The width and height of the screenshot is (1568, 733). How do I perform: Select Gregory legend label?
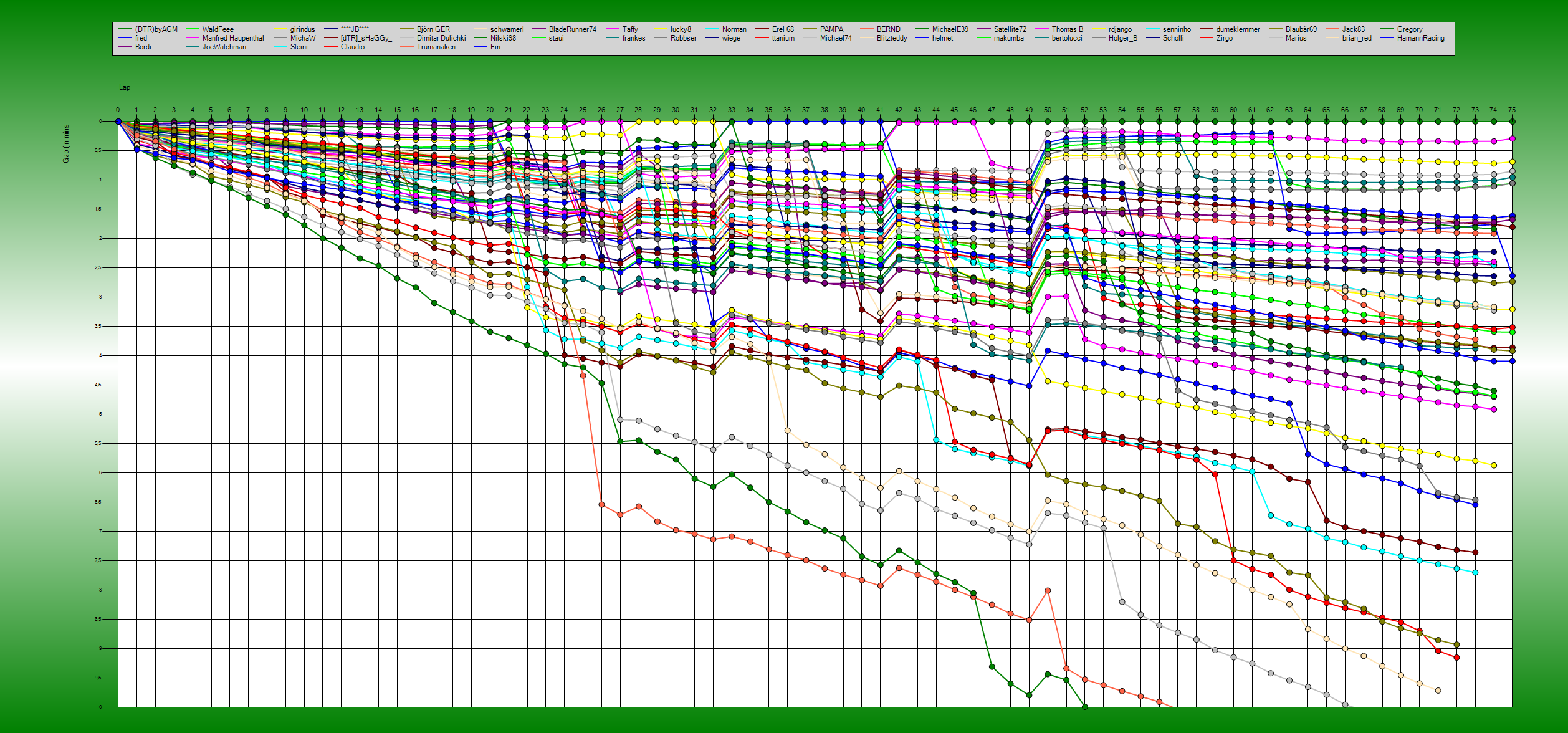1410,29
